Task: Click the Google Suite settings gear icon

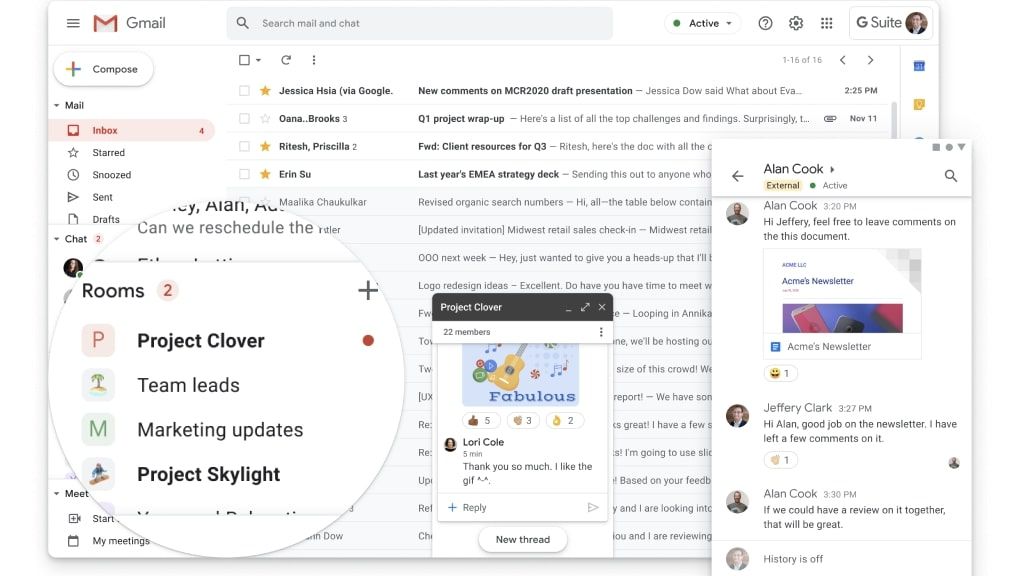Action: point(796,22)
